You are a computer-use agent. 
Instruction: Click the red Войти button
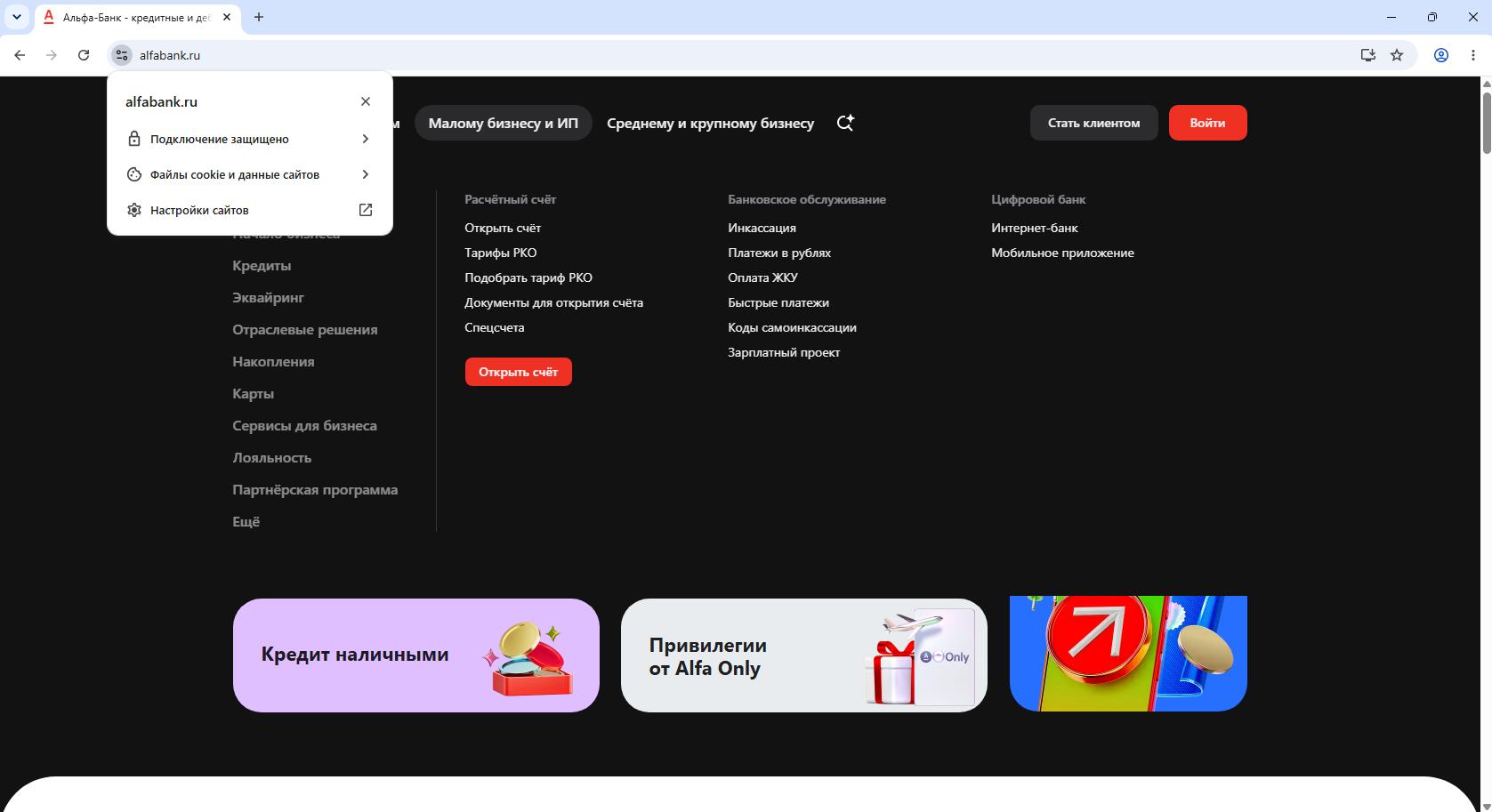click(x=1207, y=123)
